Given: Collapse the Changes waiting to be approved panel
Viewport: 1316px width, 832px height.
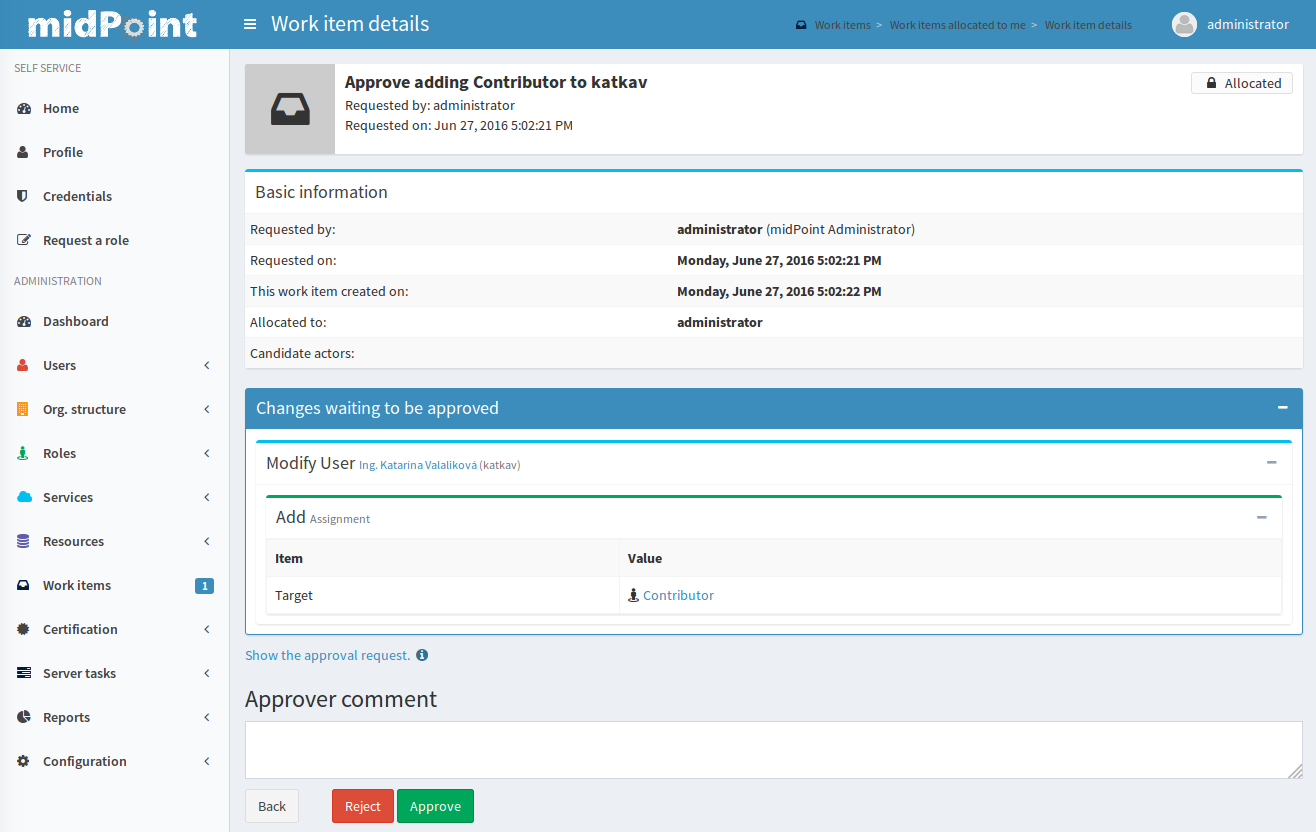Looking at the screenshot, I should point(1282,408).
